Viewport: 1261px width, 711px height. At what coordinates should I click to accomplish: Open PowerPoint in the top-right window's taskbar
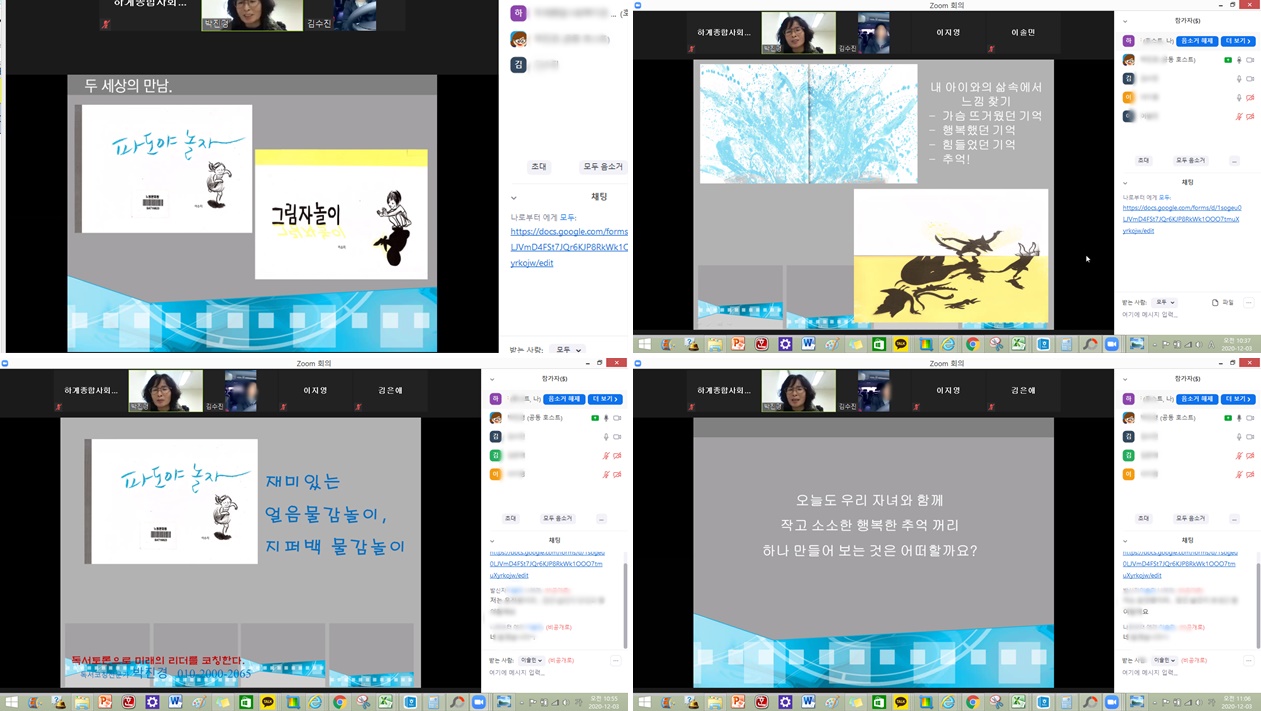[738, 344]
